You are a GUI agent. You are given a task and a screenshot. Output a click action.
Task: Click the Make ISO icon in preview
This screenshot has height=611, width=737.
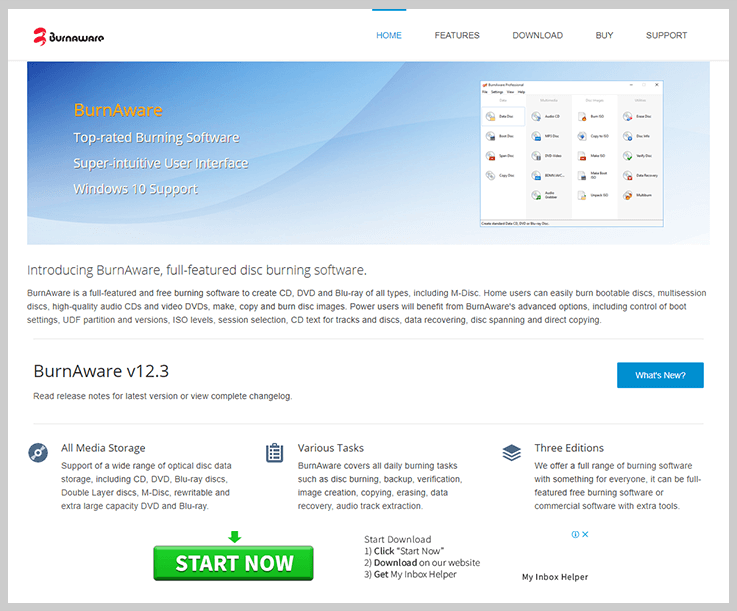pos(582,156)
